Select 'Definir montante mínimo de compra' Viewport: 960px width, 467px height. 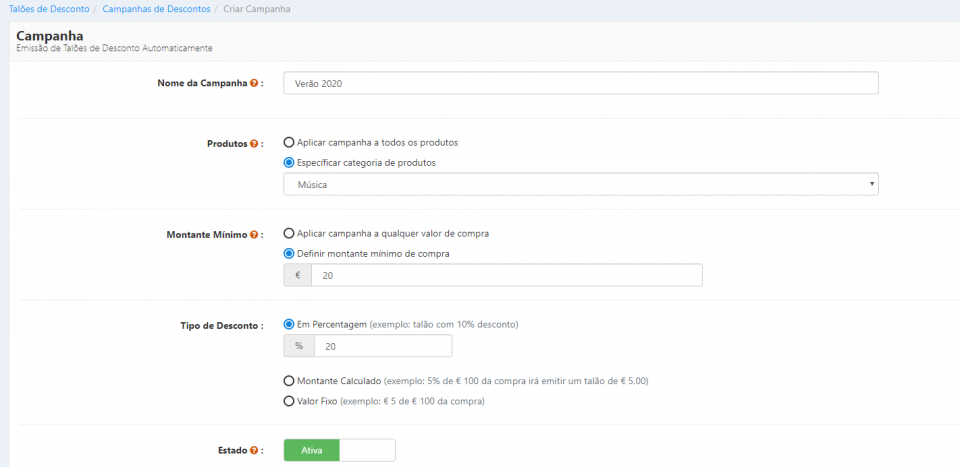289,254
